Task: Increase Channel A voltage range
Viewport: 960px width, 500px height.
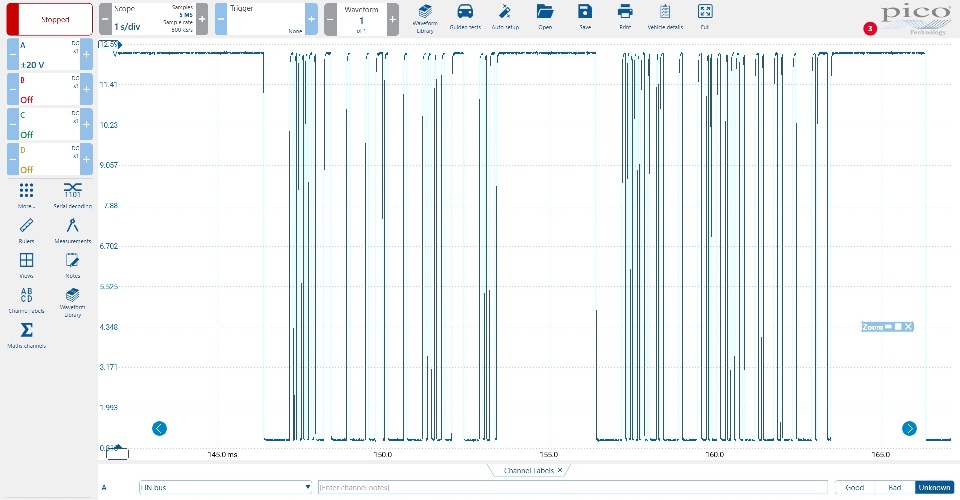Action: (x=86, y=54)
